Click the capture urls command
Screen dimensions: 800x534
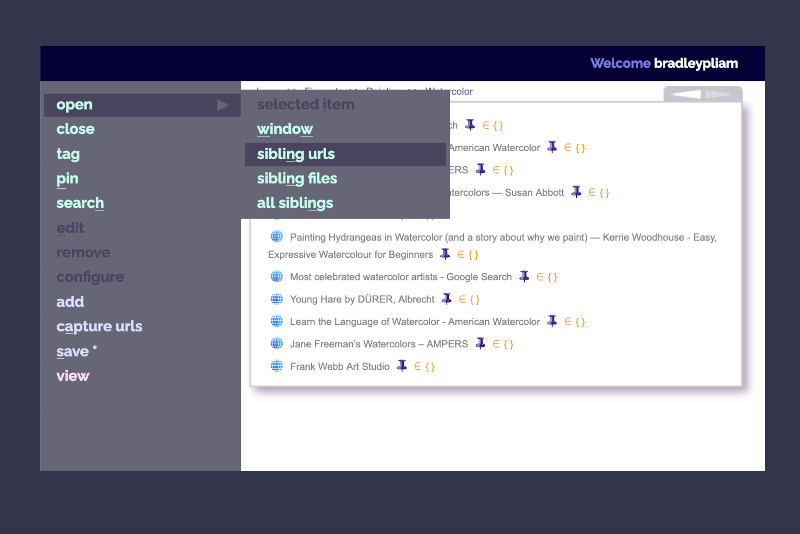pos(99,326)
